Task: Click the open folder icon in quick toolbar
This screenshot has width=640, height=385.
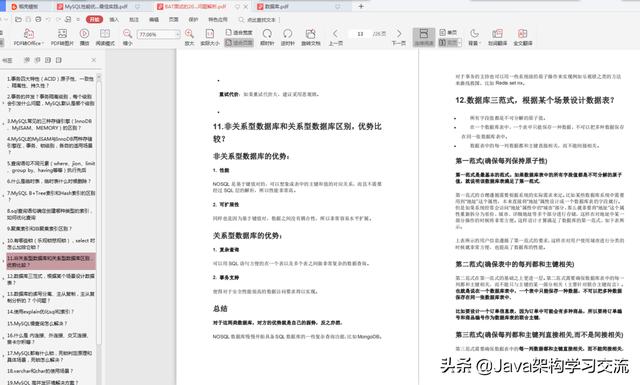Action: [x=18, y=19]
